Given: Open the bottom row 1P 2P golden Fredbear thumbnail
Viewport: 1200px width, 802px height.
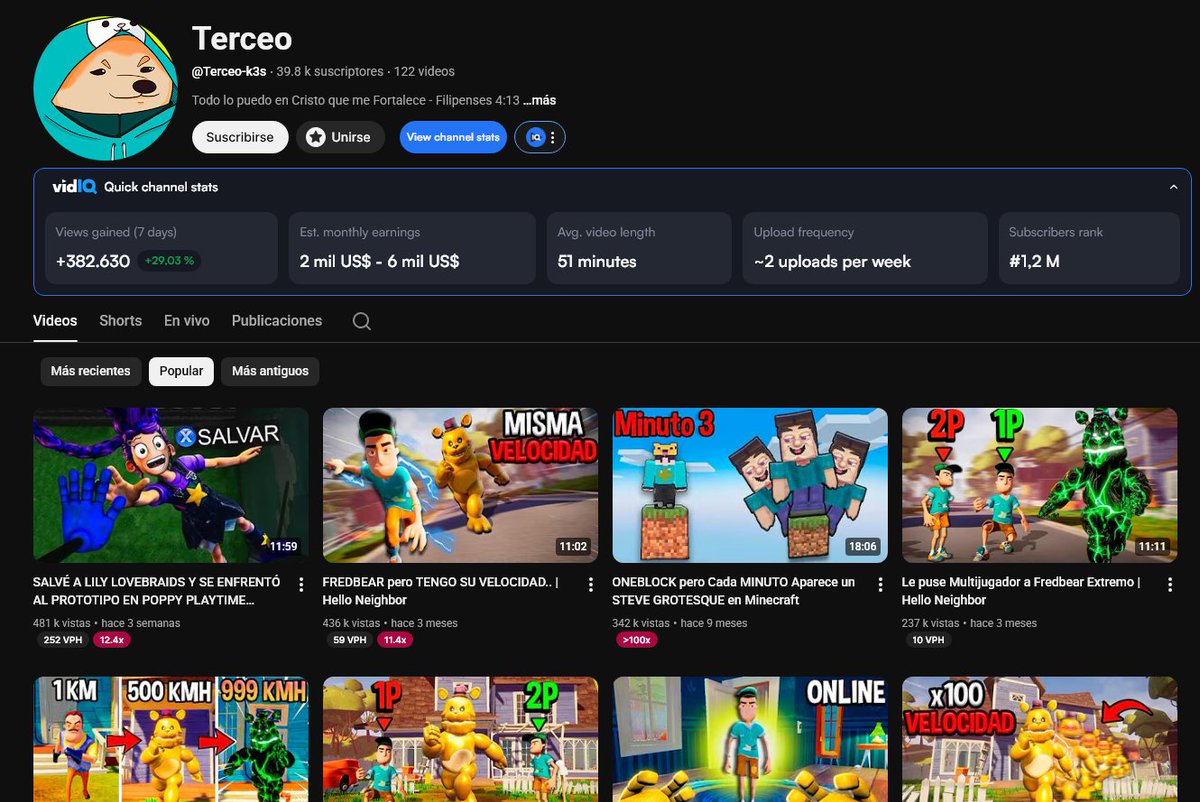Looking at the screenshot, I should coord(460,739).
